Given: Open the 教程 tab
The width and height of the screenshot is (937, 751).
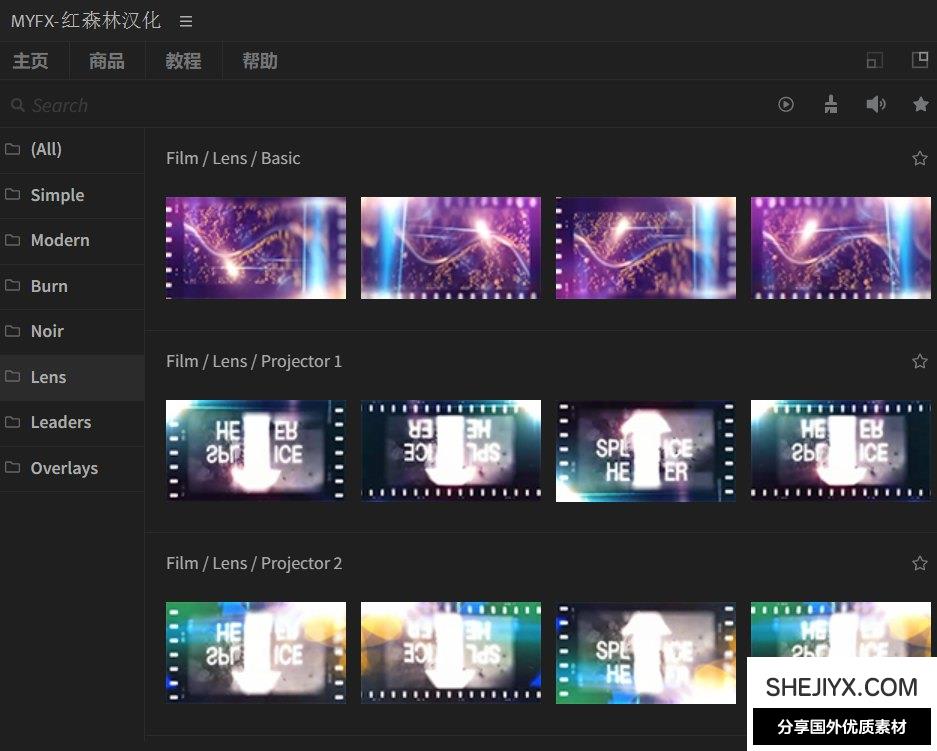Looking at the screenshot, I should click(183, 61).
